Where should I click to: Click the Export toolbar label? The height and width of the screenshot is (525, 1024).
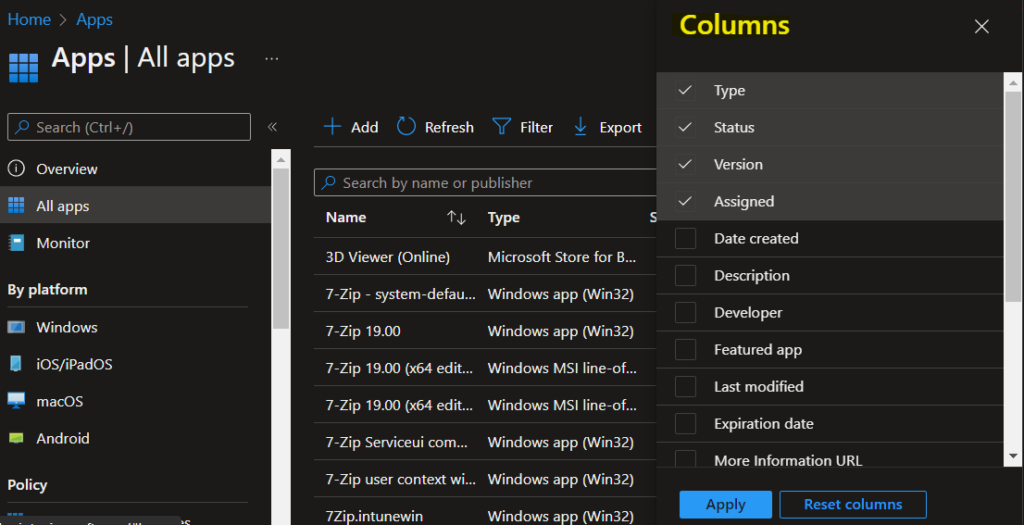(620, 127)
